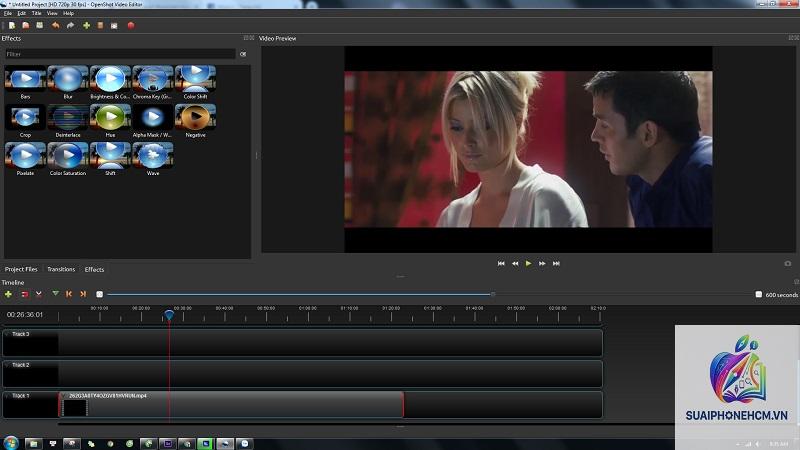Select the Color Shift effect

click(195, 83)
